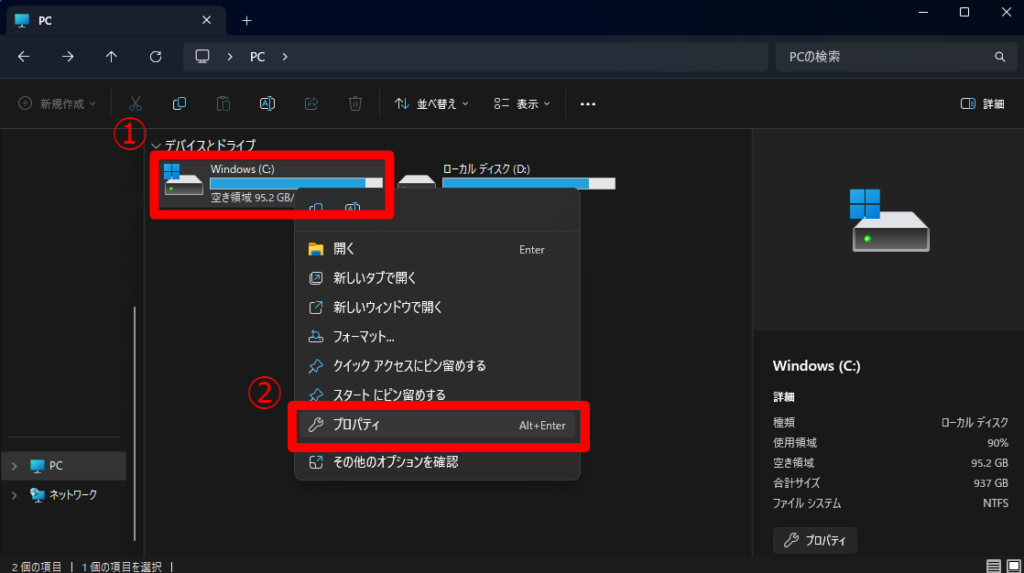Click the search magnifier icon

point(999,57)
